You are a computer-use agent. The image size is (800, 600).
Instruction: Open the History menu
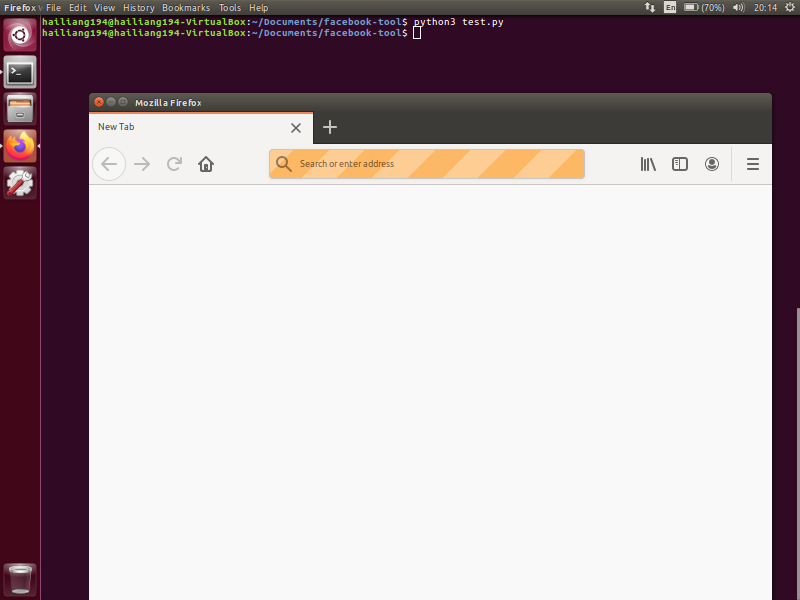[x=139, y=7]
